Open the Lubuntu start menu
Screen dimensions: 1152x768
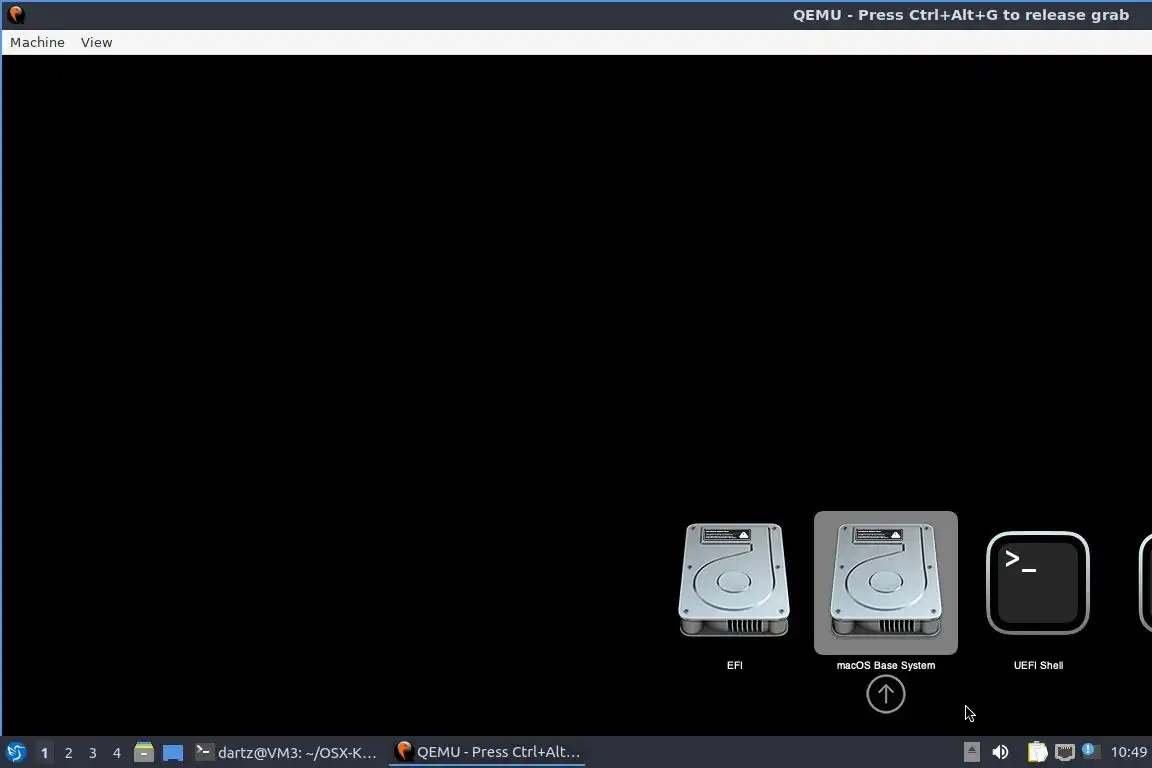pos(16,752)
